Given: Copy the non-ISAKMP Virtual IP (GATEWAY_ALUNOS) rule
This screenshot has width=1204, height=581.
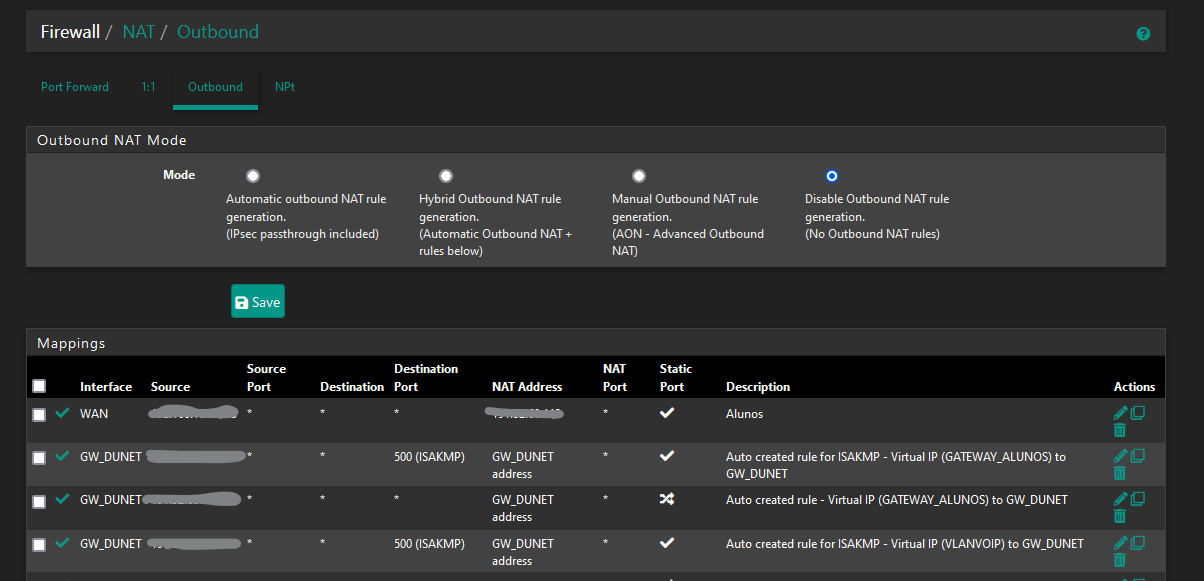Looking at the screenshot, I should tap(1138, 499).
